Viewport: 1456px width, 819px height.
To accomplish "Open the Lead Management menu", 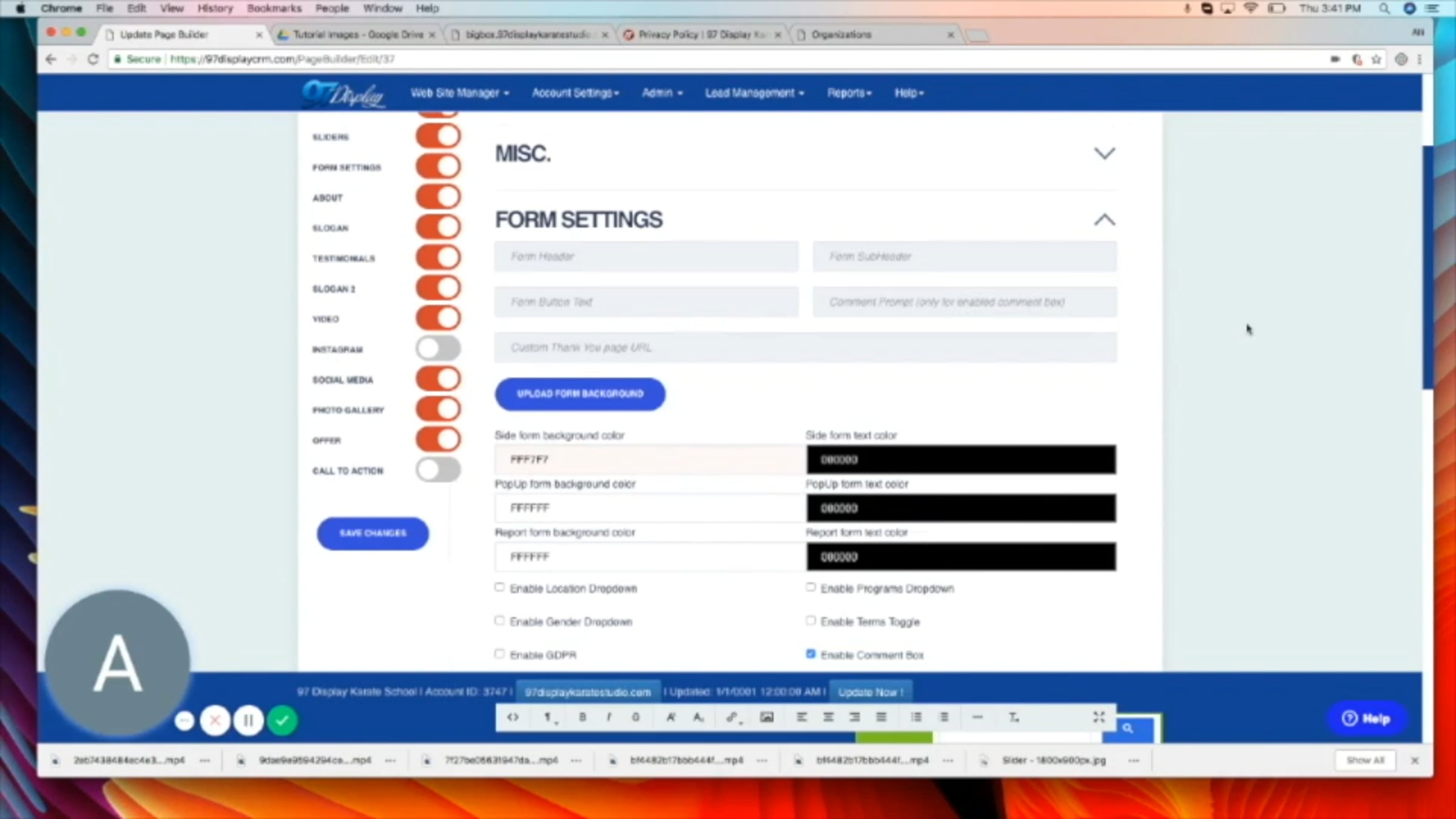I will (x=754, y=93).
